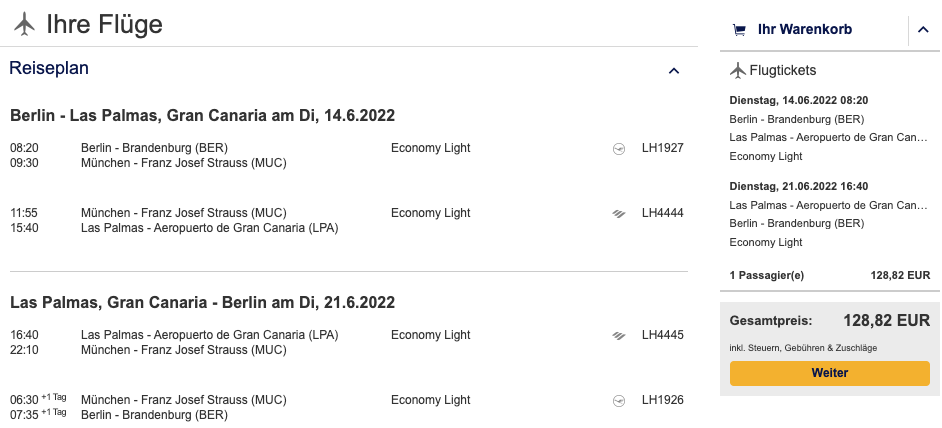Click Las Palmas - Berlin return heading

[202, 302]
